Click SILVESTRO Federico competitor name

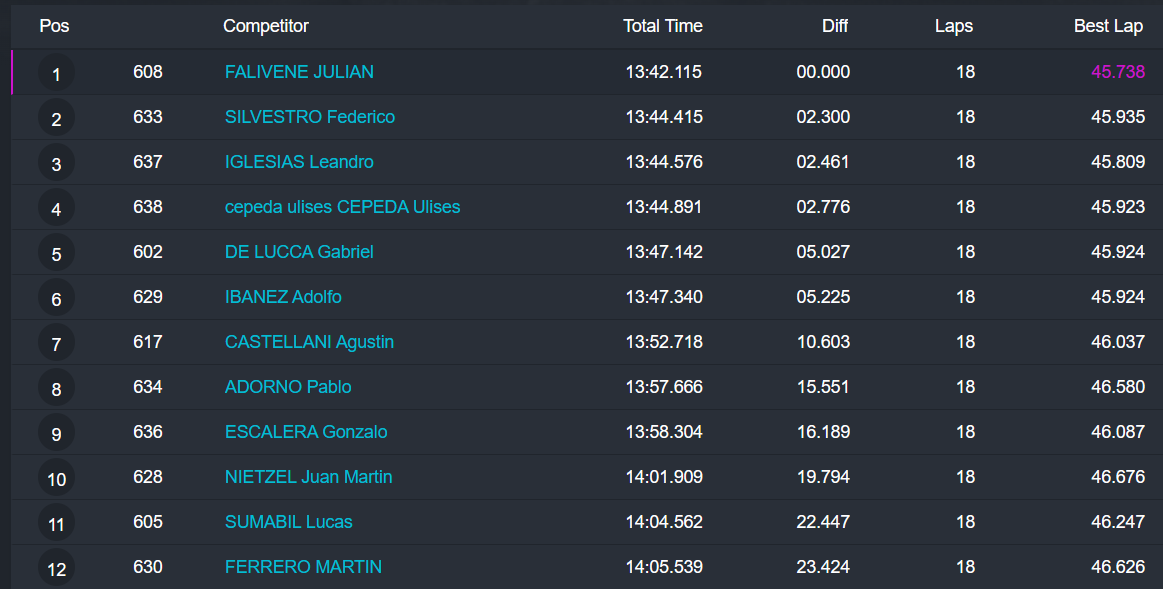point(310,117)
